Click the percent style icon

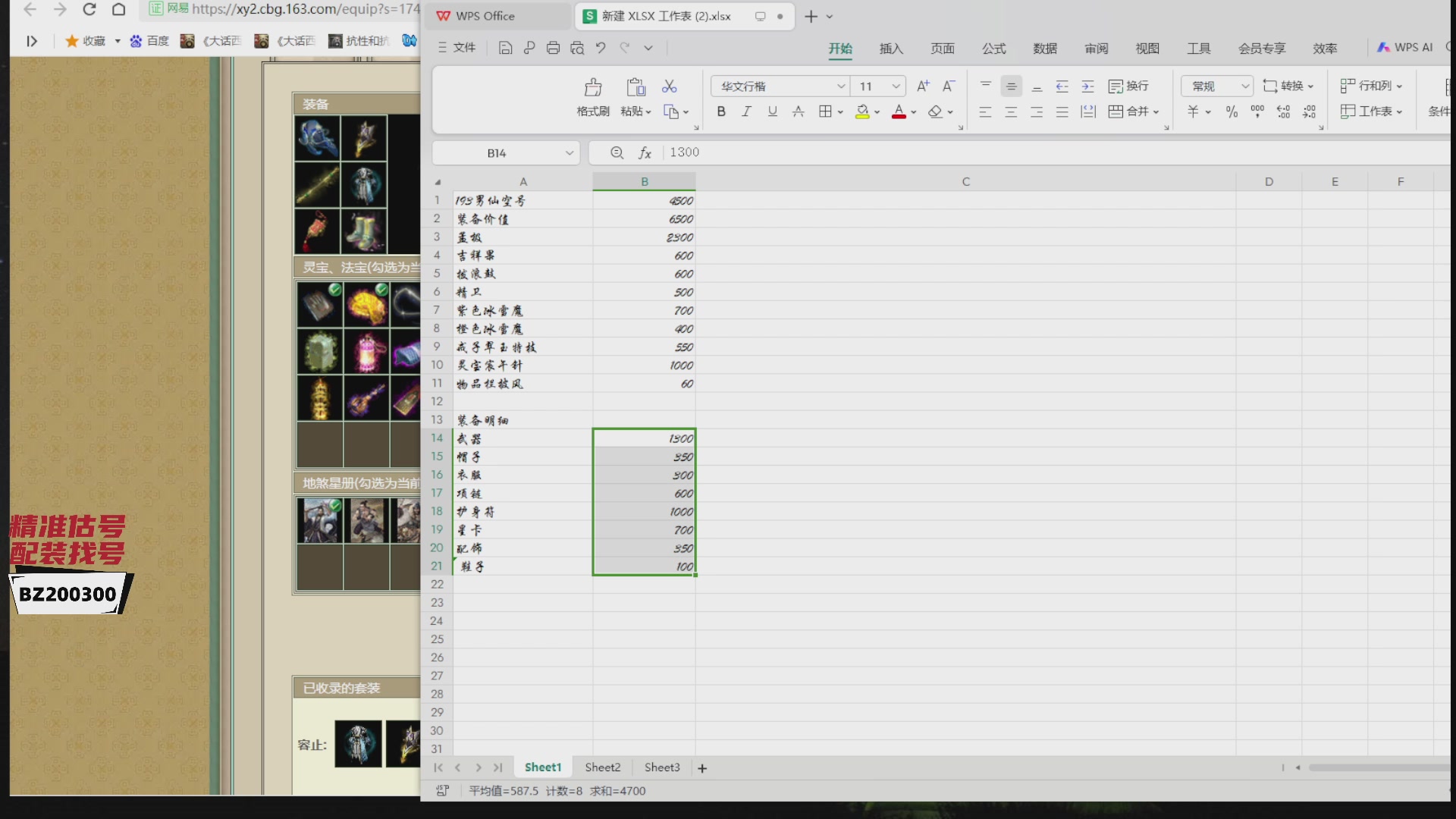1232,111
